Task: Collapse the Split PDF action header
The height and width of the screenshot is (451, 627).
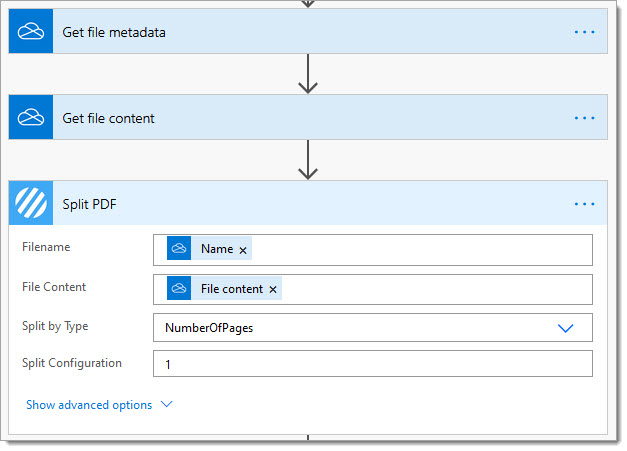Action: tap(308, 203)
